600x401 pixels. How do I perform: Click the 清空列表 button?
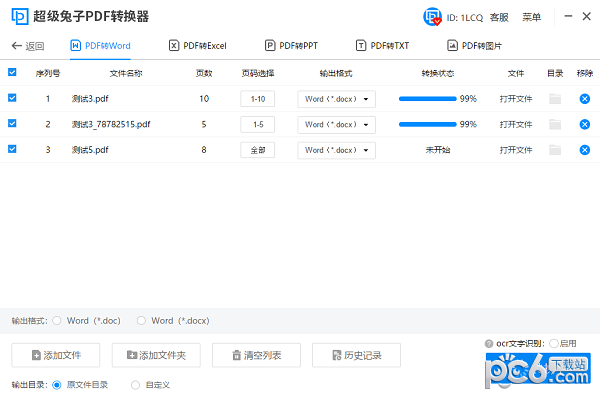[256, 355]
